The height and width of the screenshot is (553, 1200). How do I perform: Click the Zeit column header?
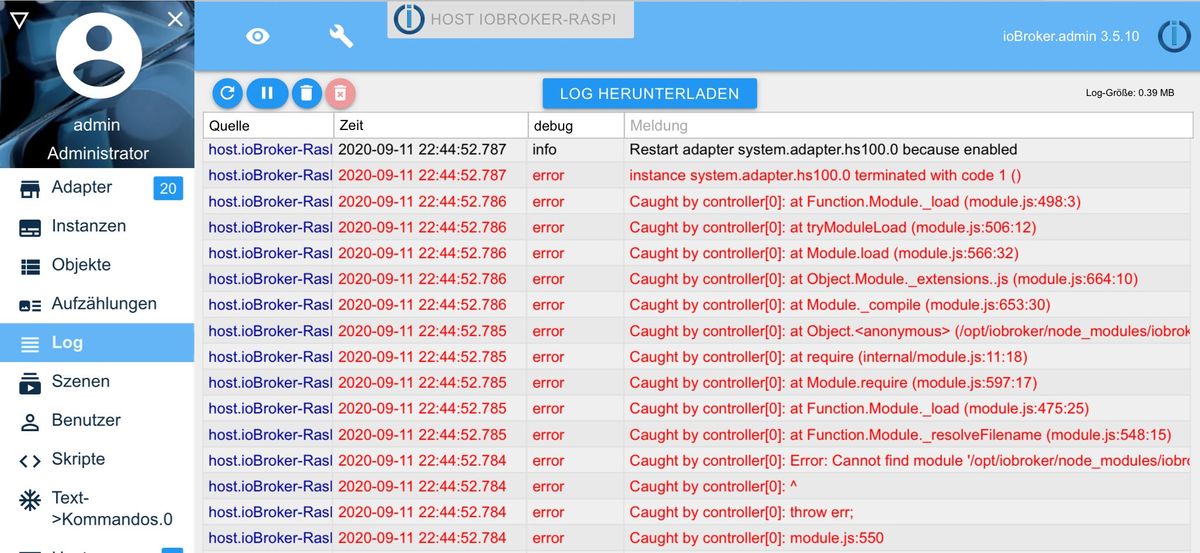pos(430,125)
